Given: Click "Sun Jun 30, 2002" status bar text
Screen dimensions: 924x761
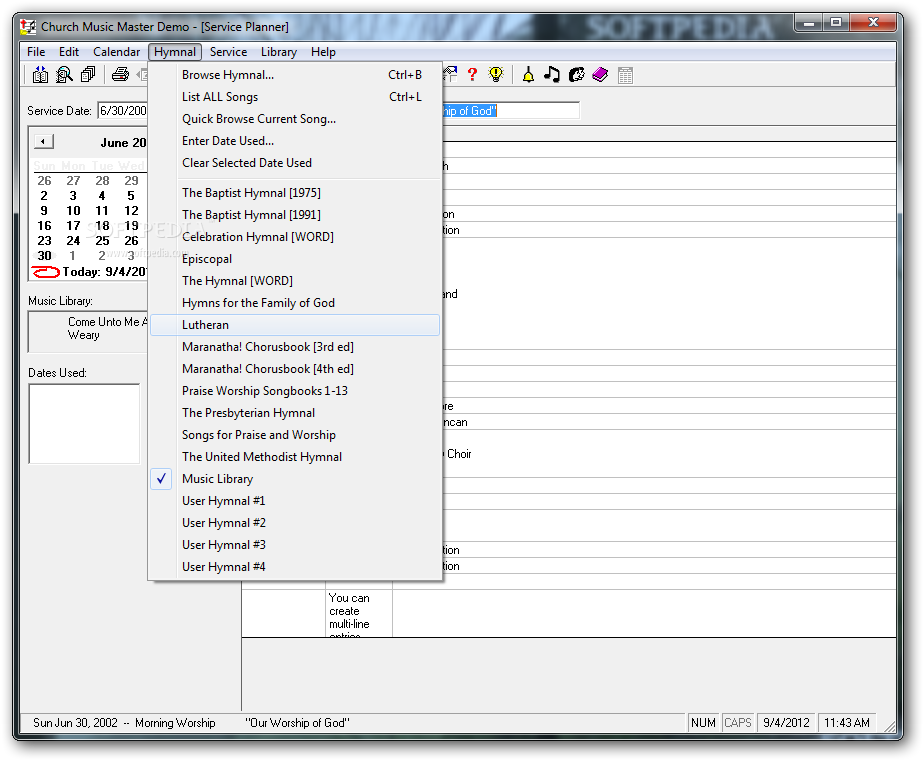Looking at the screenshot, I should click(x=75, y=723).
